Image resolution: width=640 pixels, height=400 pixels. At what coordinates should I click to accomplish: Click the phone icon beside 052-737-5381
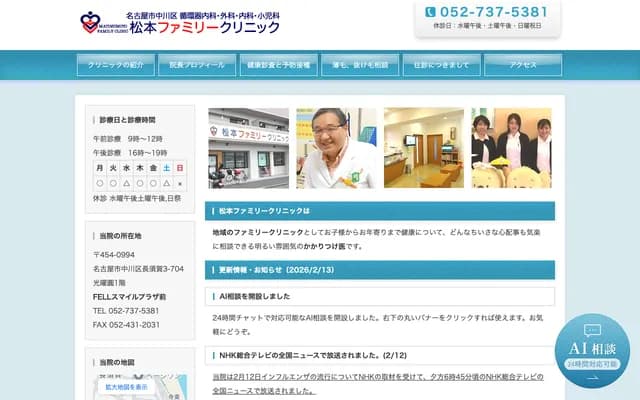point(430,12)
